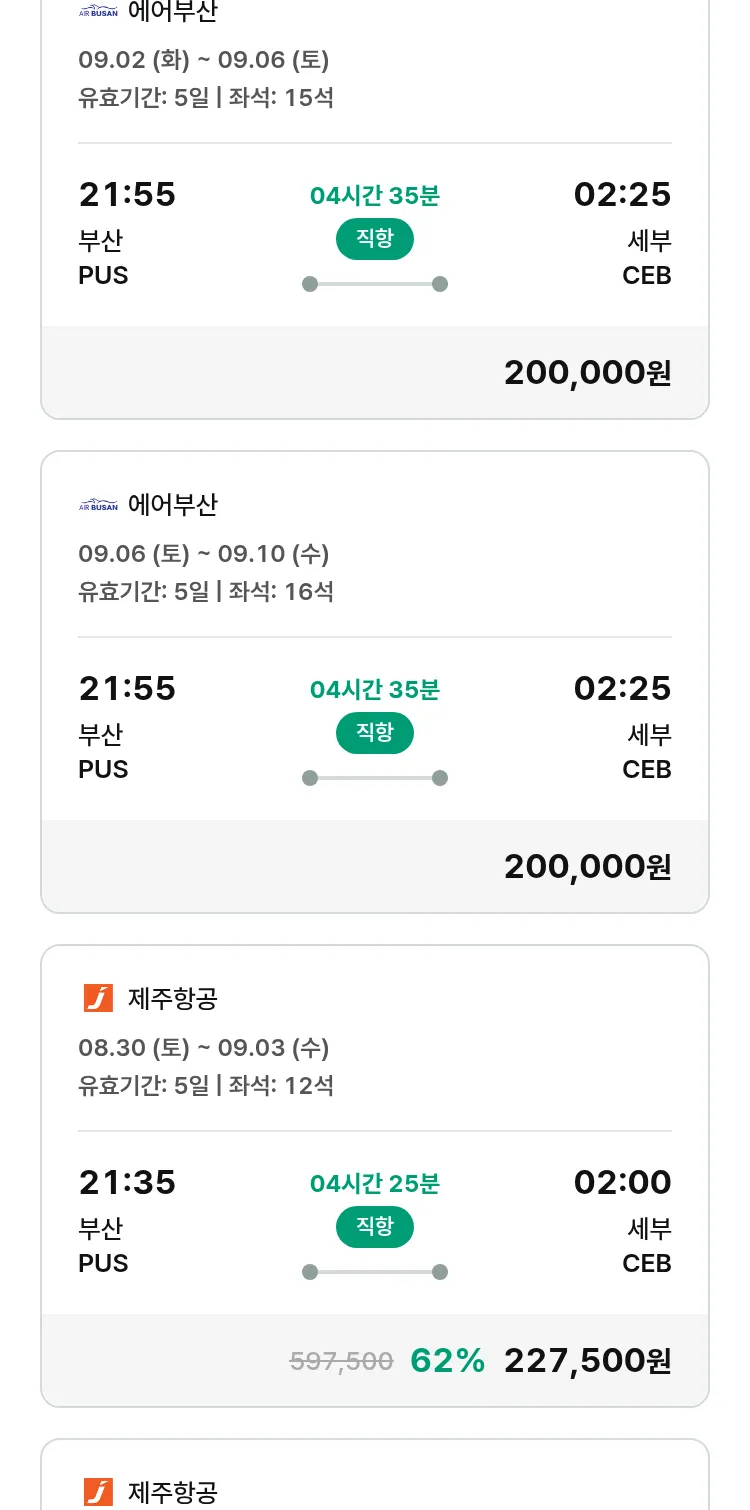
Task: Tap the 직항 badge on the Jeju Air 08.30 flight
Action: pos(374,1227)
